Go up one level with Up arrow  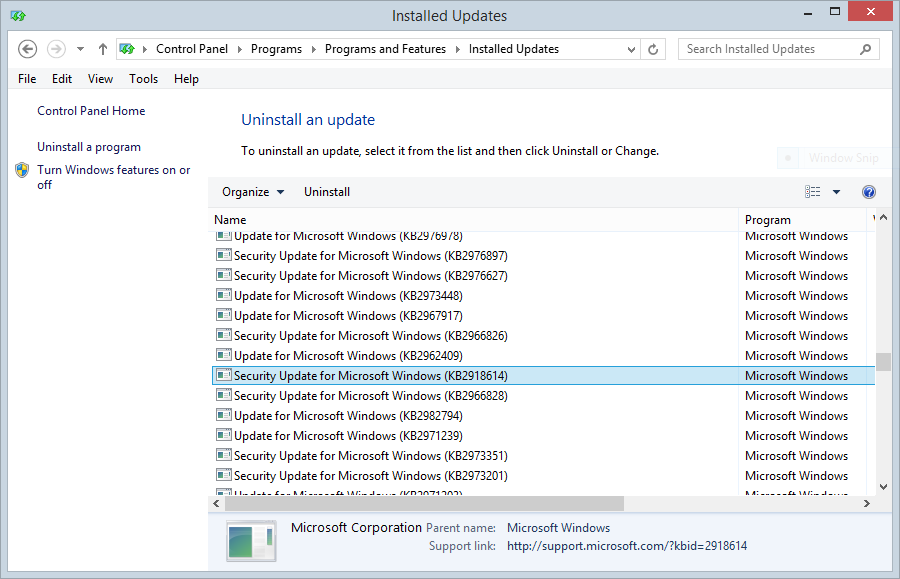(103, 49)
